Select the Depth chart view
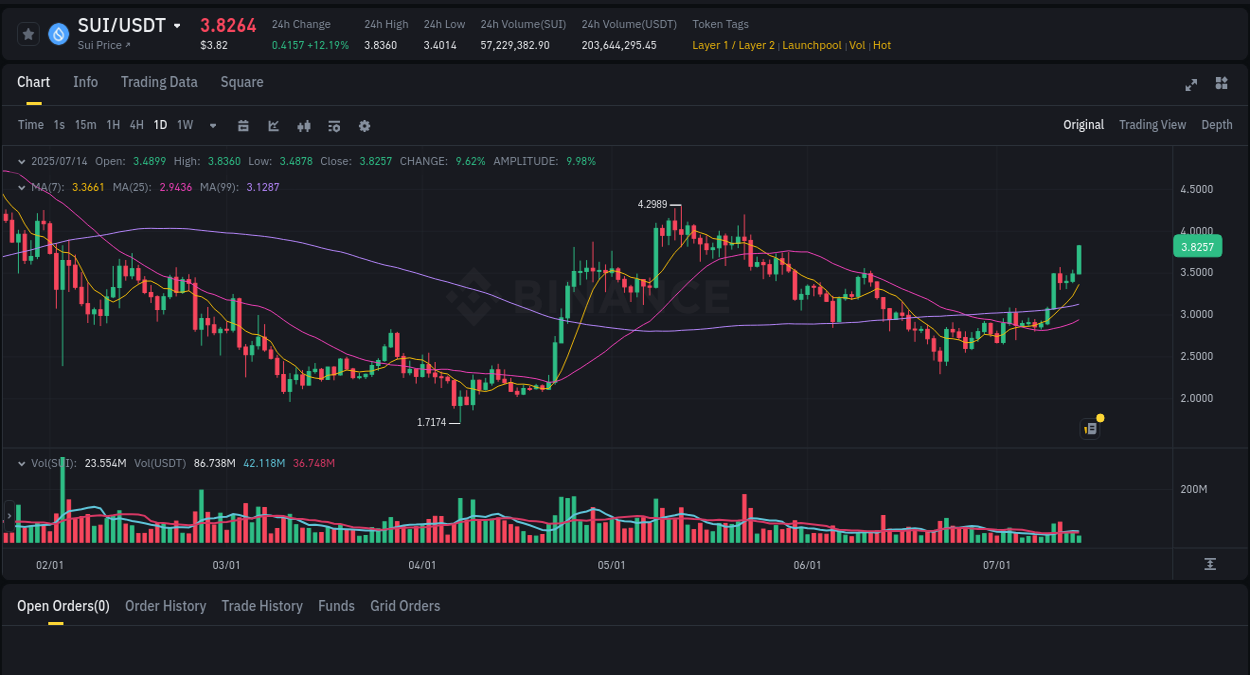Image resolution: width=1250 pixels, height=675 pixels. pyautogui.click(x=1216, y=125)
